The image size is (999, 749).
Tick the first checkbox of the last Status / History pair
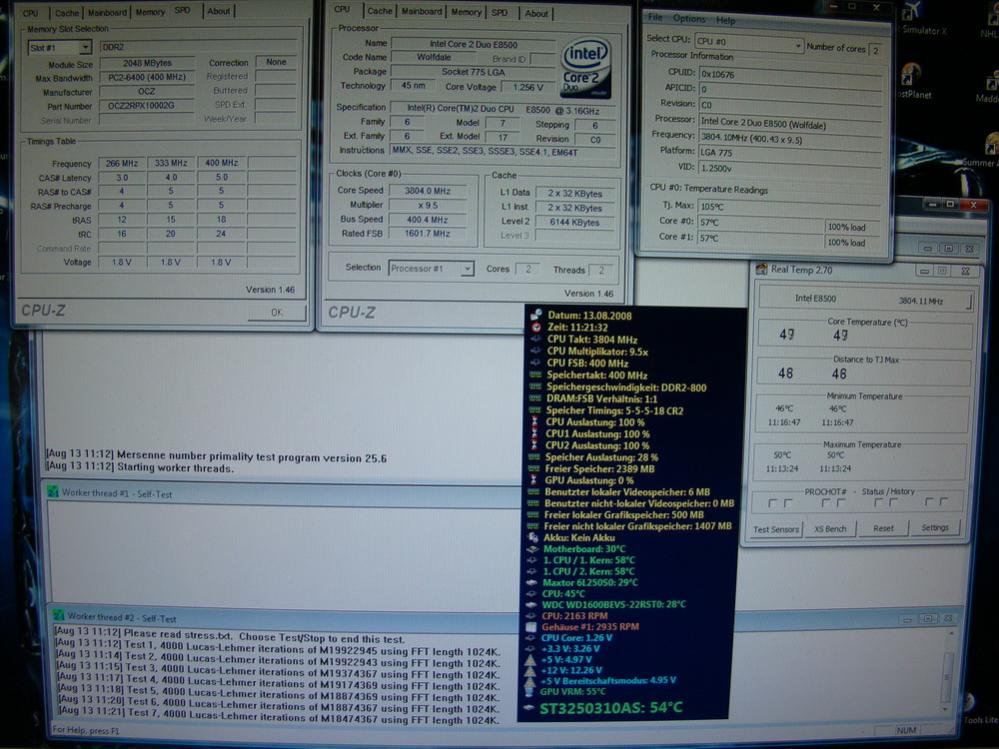tap(929, 503)
